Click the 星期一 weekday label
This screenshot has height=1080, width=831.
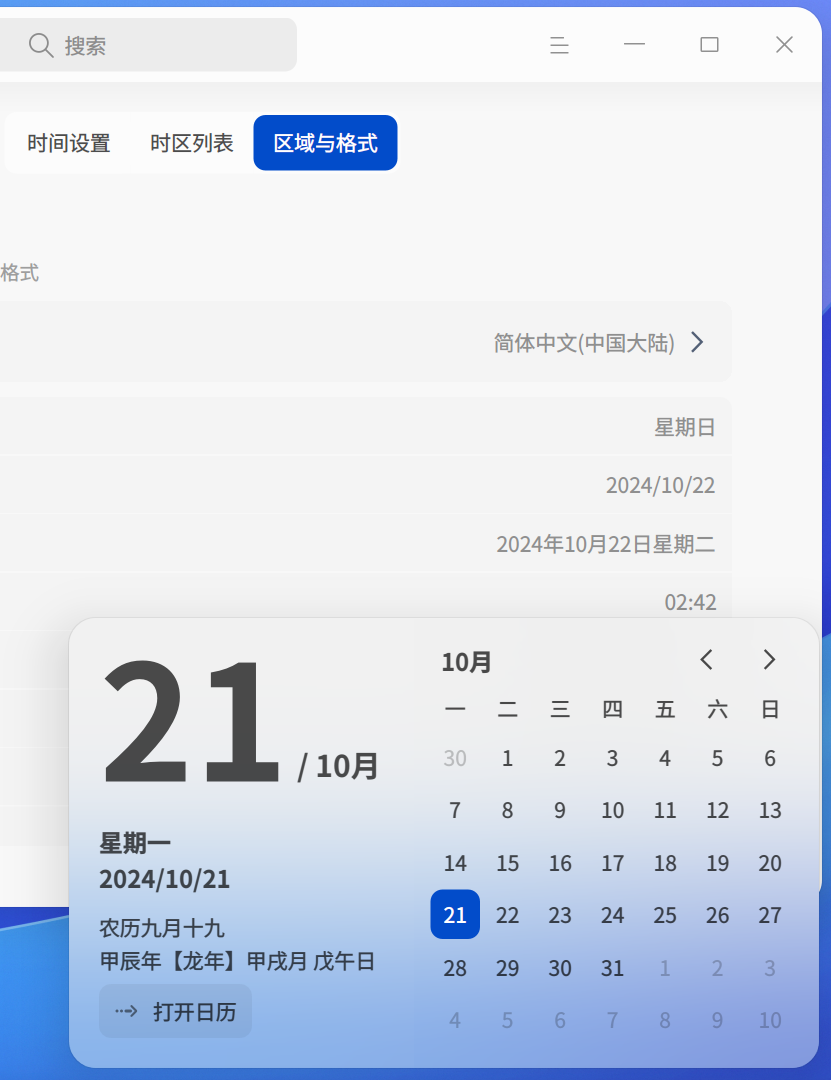[x=135, y=843]
